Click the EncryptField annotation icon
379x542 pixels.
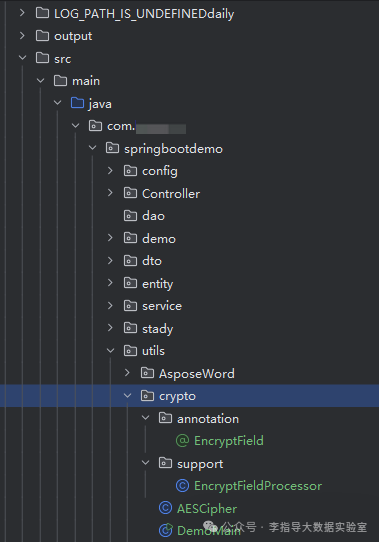[183, 441]
